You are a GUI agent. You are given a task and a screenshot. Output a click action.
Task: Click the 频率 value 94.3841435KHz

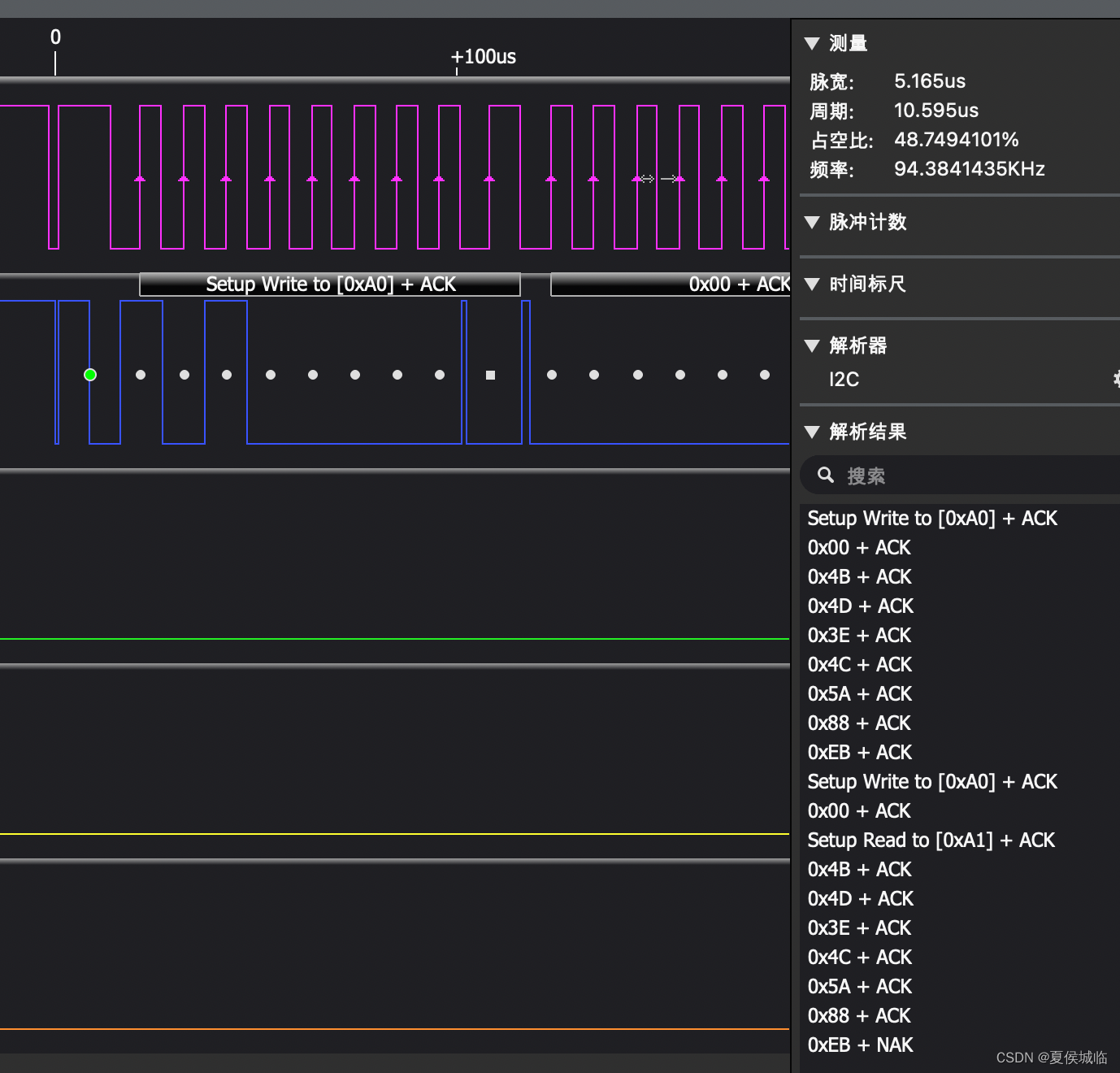click(969, 169)
